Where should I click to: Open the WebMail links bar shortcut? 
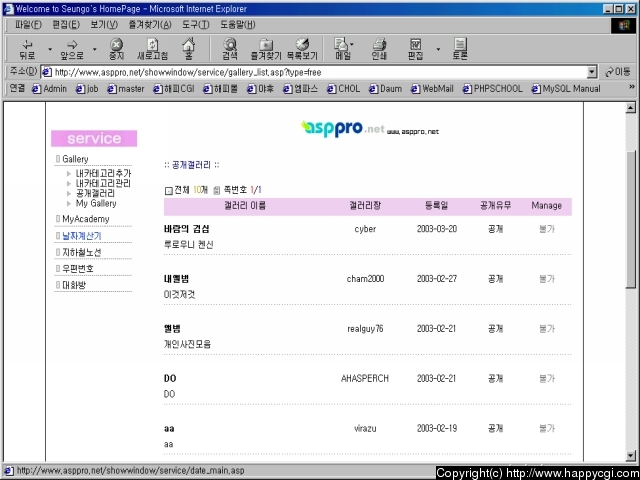click(x=432, y=89)
